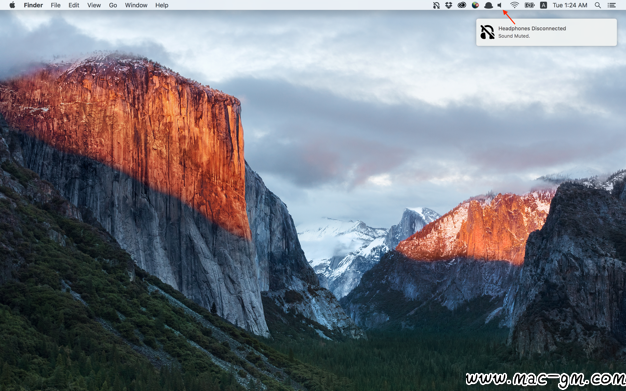Click the clock showing Tue 1:24 AM

click(570, 5)
